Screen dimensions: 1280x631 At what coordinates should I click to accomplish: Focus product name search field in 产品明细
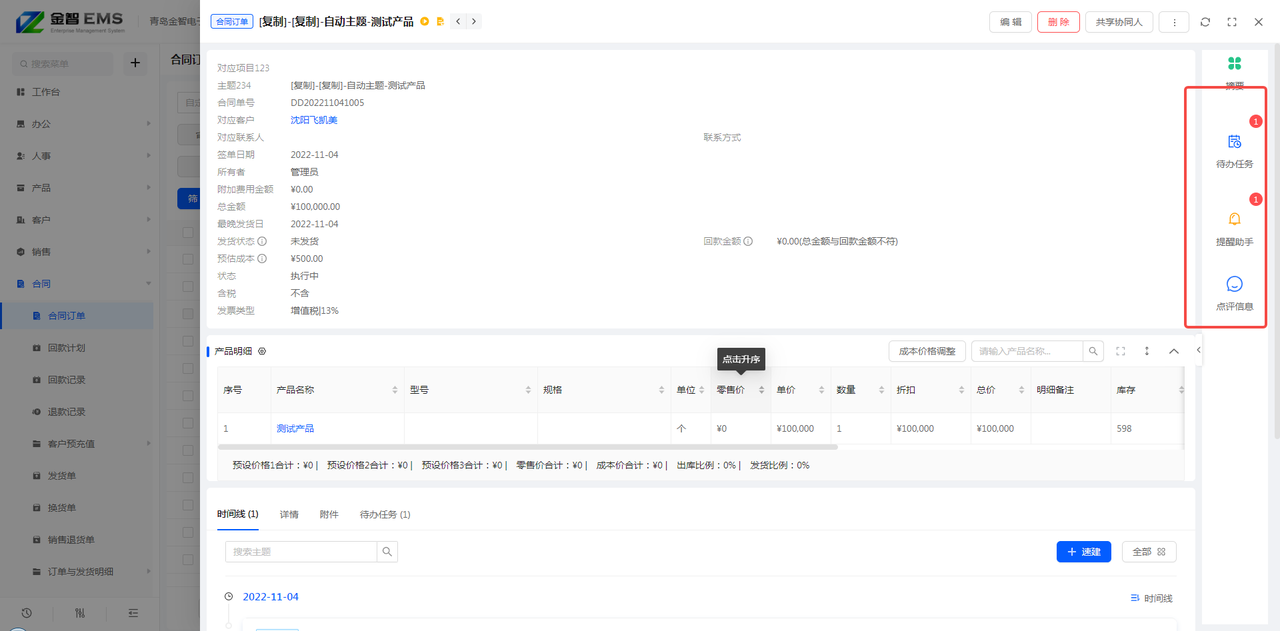[x=1027, y=351]
